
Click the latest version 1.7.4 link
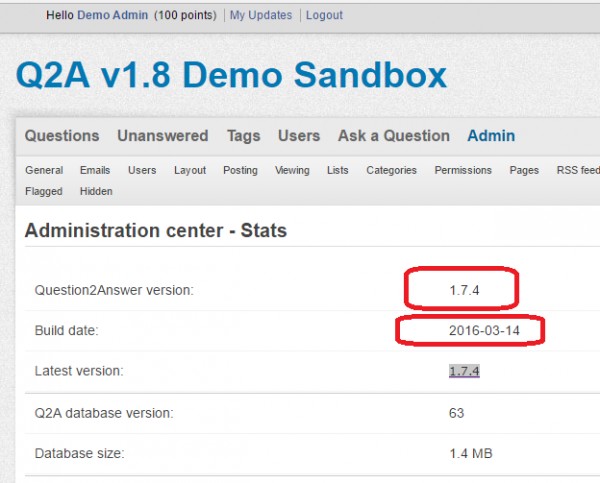(464, 371)
